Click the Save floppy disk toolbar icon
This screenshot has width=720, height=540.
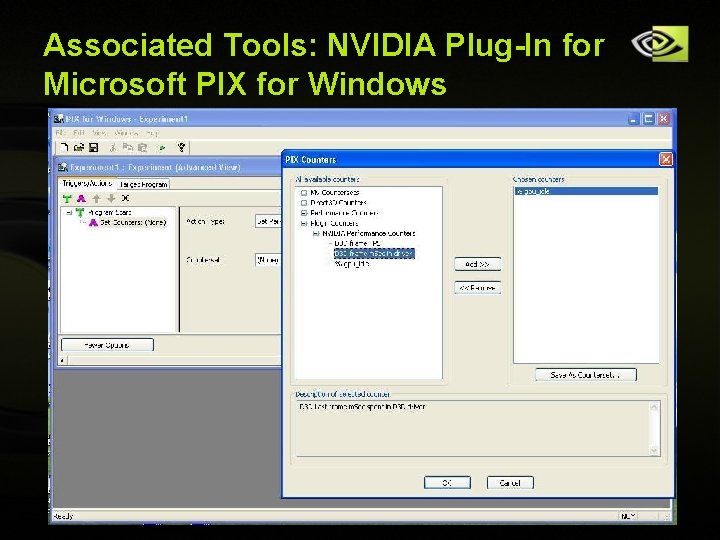coord(94,147)
